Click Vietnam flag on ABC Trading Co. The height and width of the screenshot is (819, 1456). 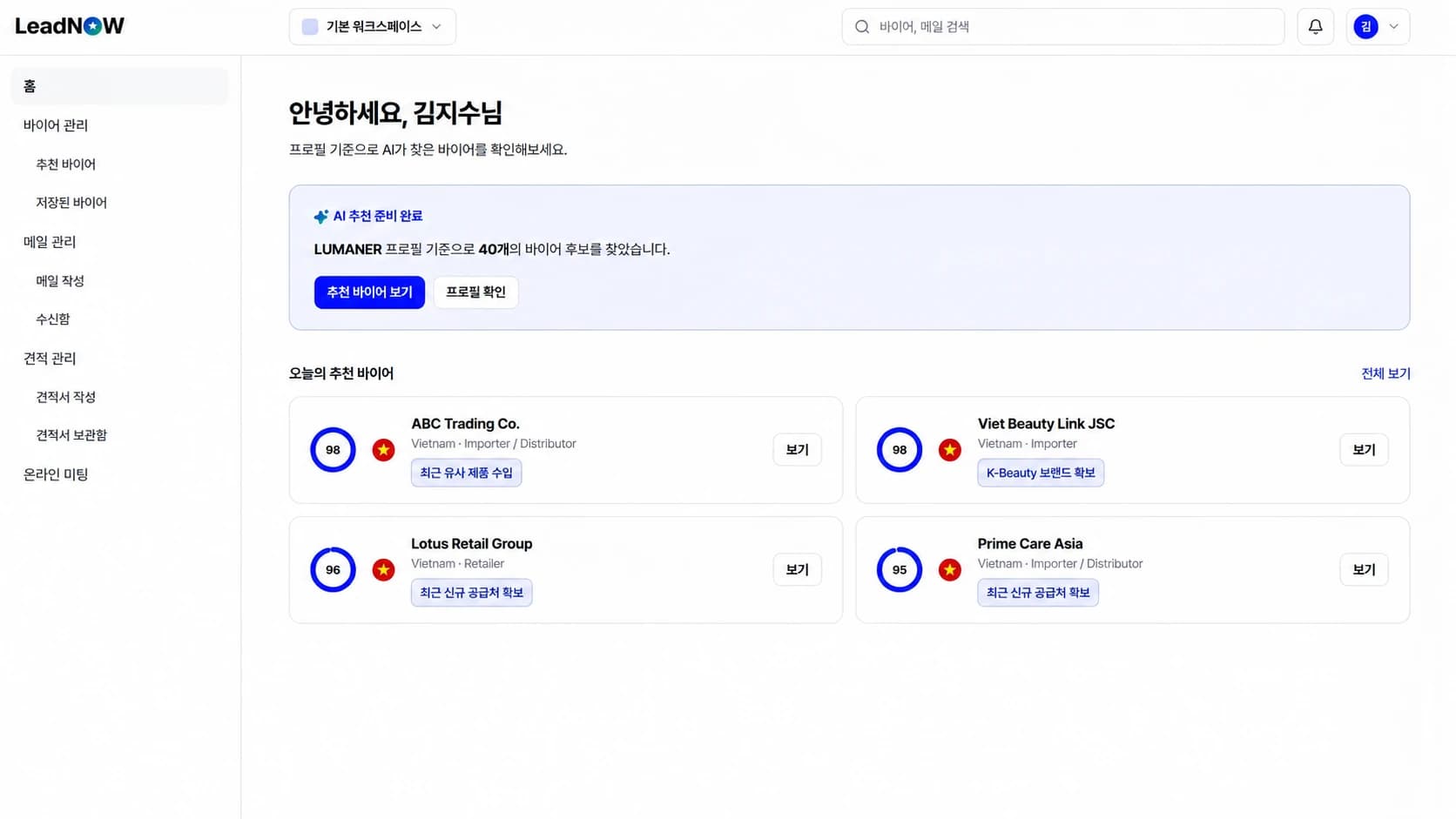[x=383, y=450]
